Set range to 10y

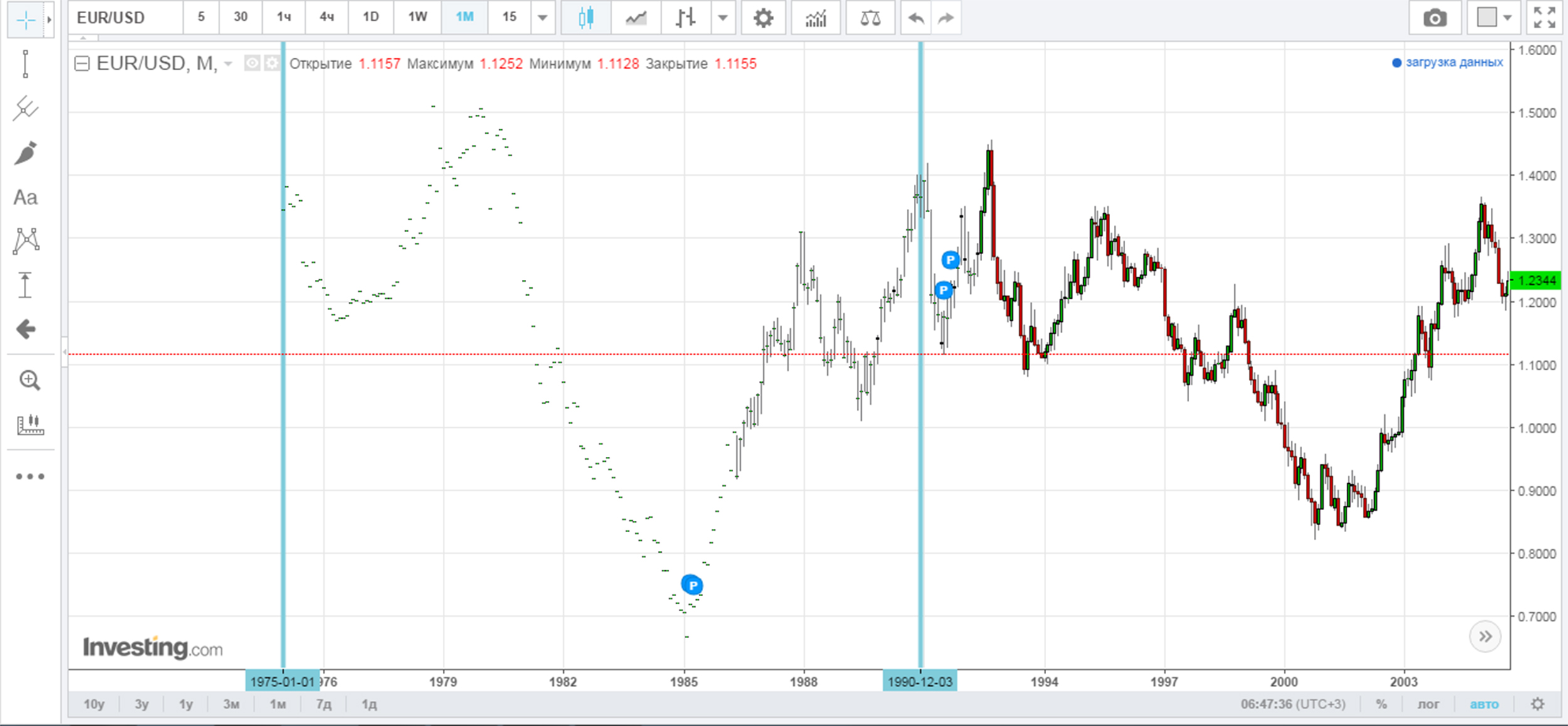click(94, 704)
